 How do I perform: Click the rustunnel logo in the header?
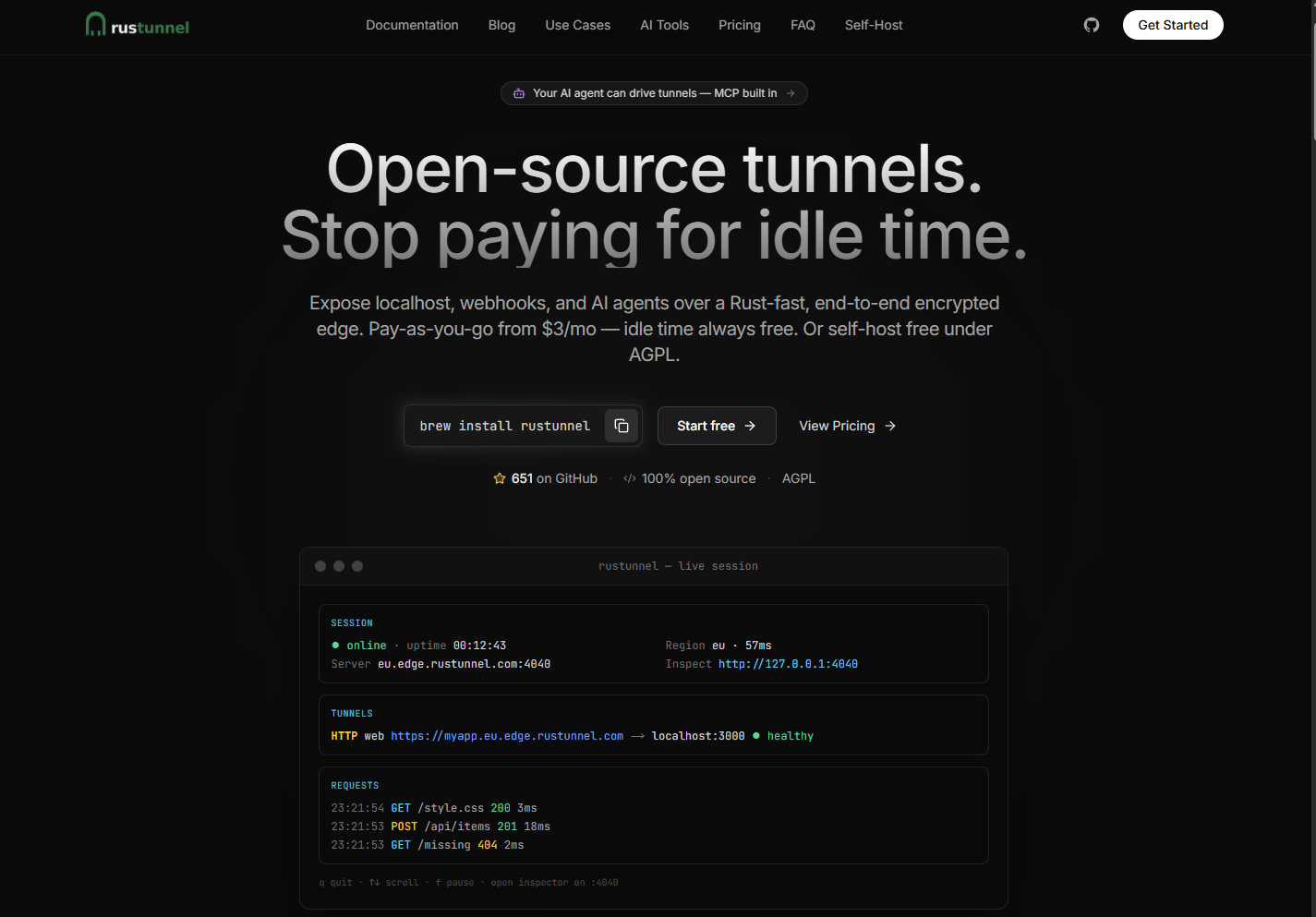(x=138, y=25)
